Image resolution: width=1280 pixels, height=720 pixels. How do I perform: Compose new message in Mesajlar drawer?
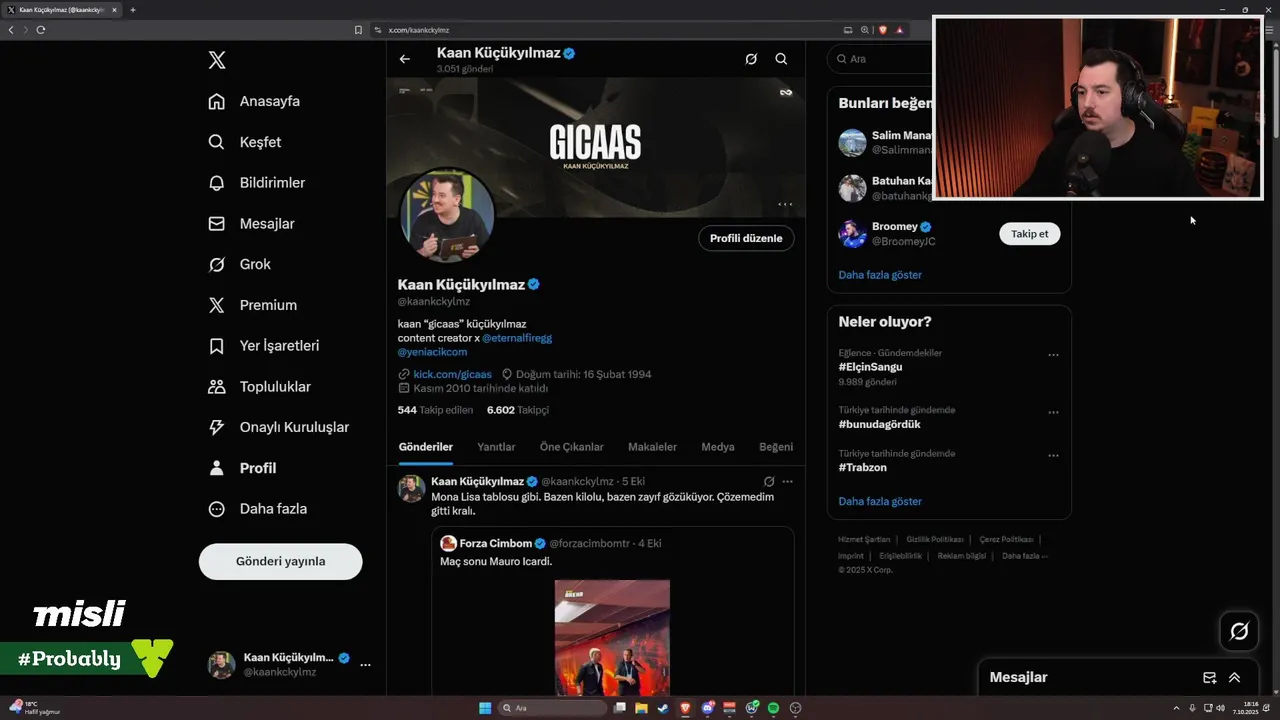pyautogui.click(x=1209, y=677)
